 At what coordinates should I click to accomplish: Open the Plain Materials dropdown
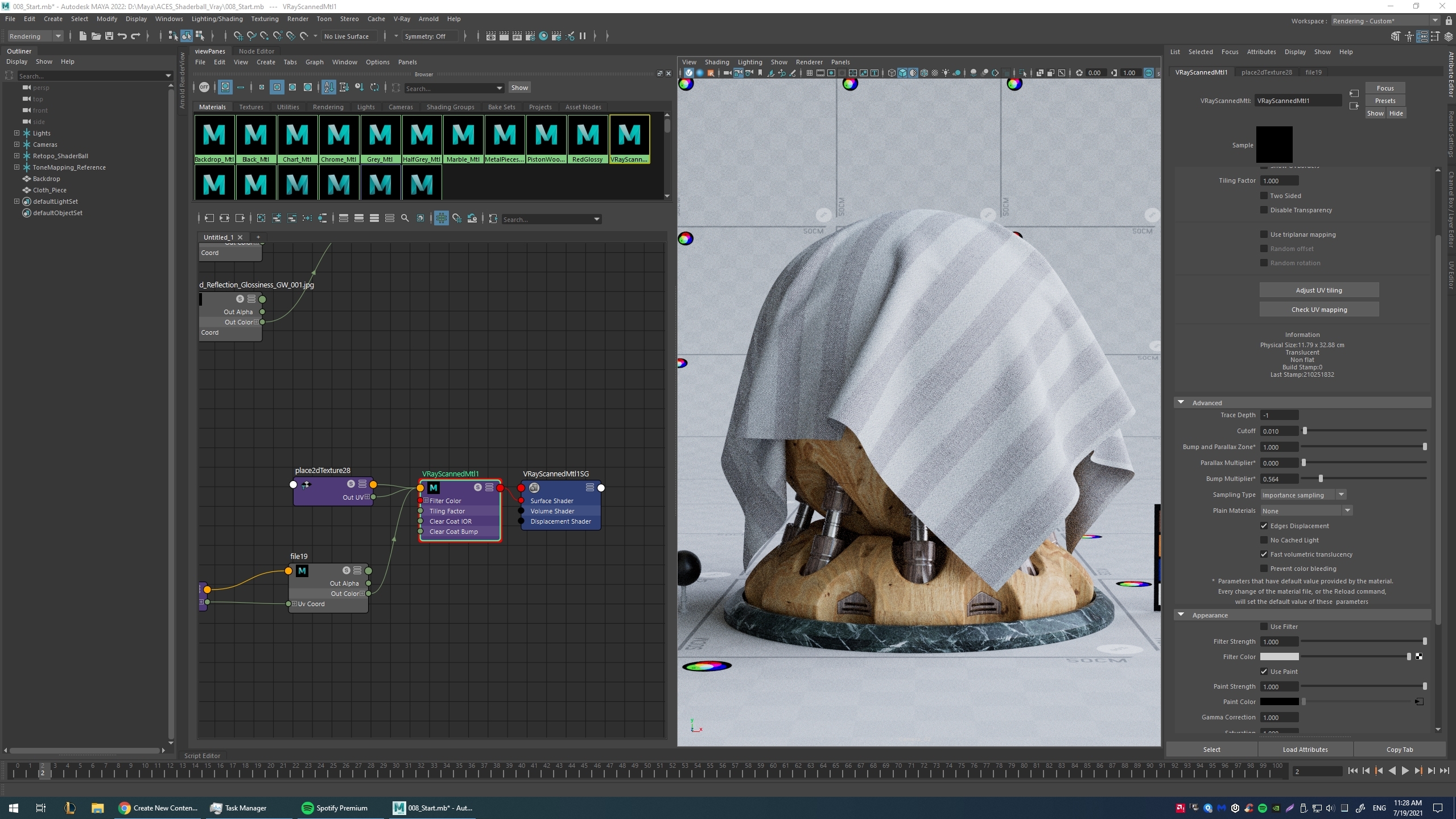(1306, 511)
